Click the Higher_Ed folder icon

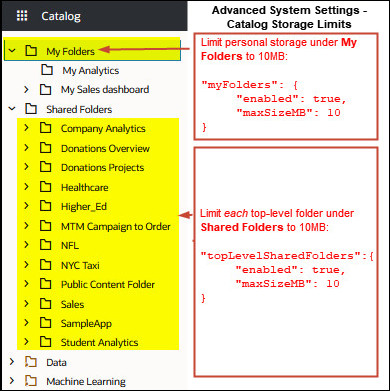(x=45, y=206)
